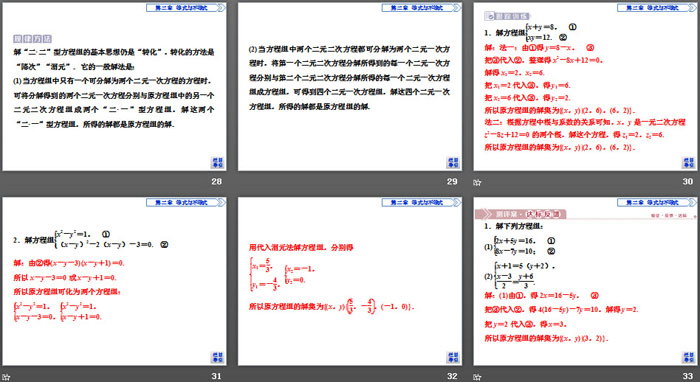Click the animation star icon under slide 30
Viewport: 700px width, 382px height.
(x=477, y=182)
